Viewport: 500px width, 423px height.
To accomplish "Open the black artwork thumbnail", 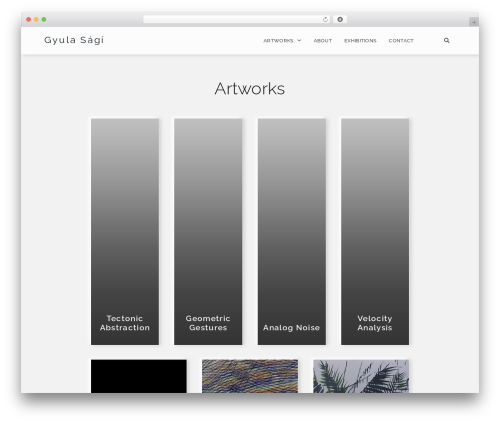I will tap(139, 376).
